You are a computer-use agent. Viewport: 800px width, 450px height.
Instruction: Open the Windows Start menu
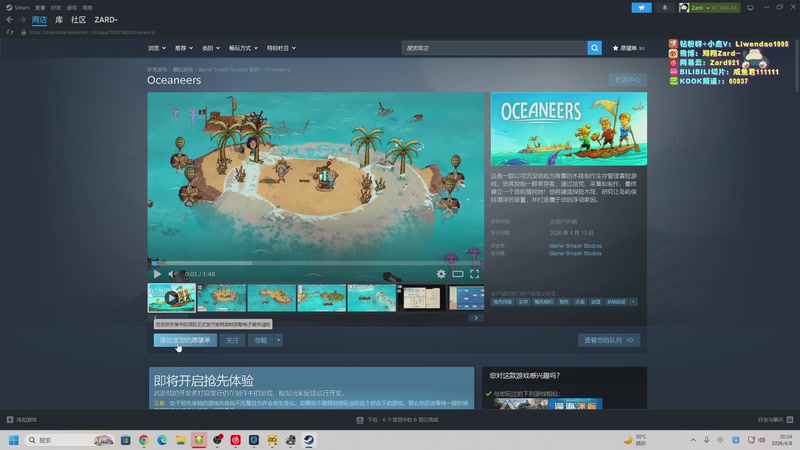coord(14,440)
